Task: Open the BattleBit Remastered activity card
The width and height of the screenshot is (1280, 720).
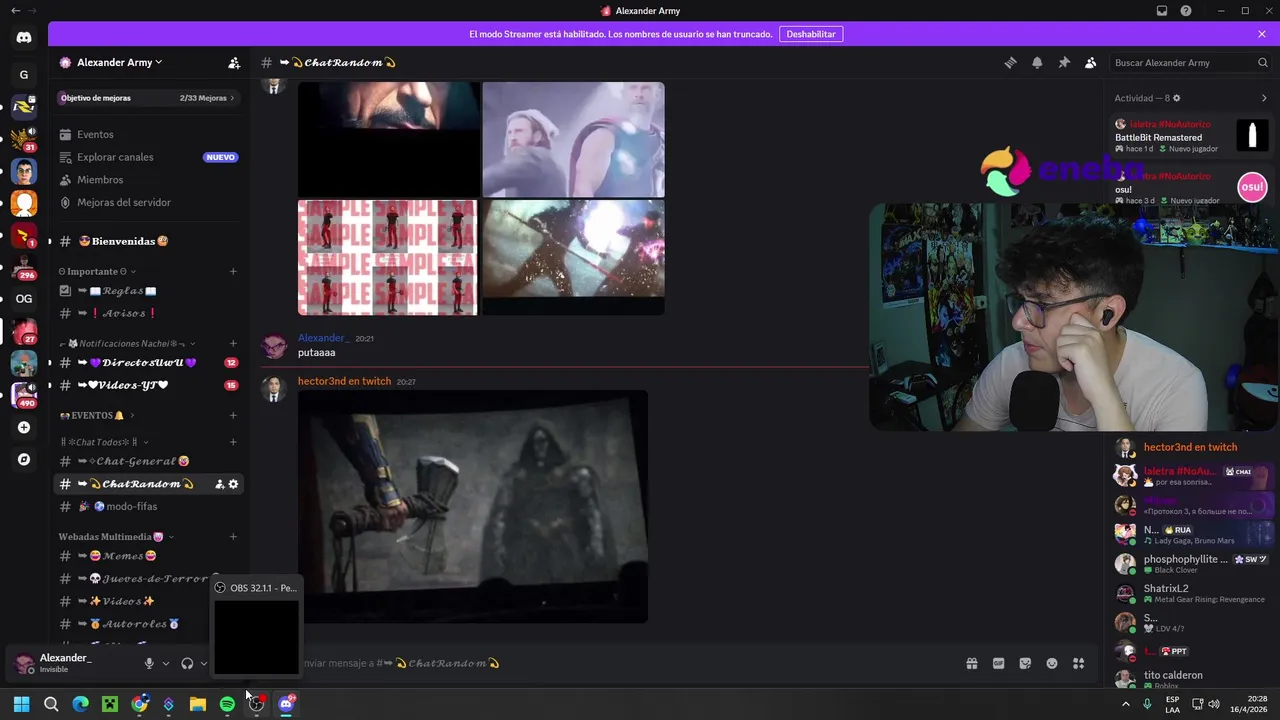Action: point(1192,136)
